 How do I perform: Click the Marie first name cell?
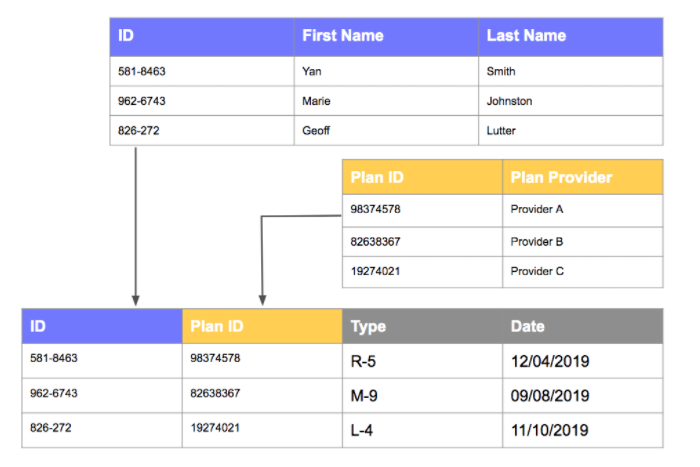[316, 101]
